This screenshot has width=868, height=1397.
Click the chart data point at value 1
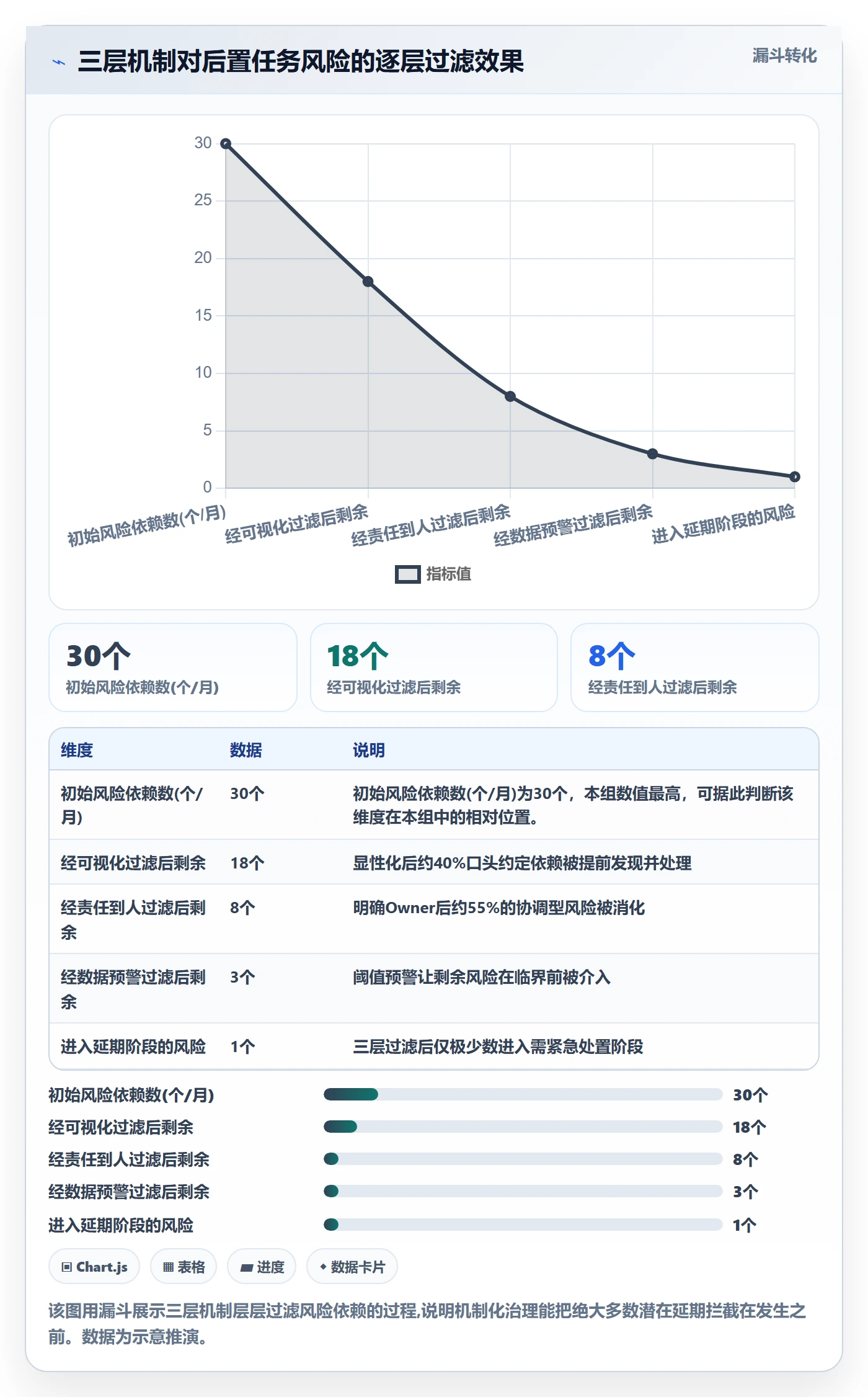(x=795, y=477)
